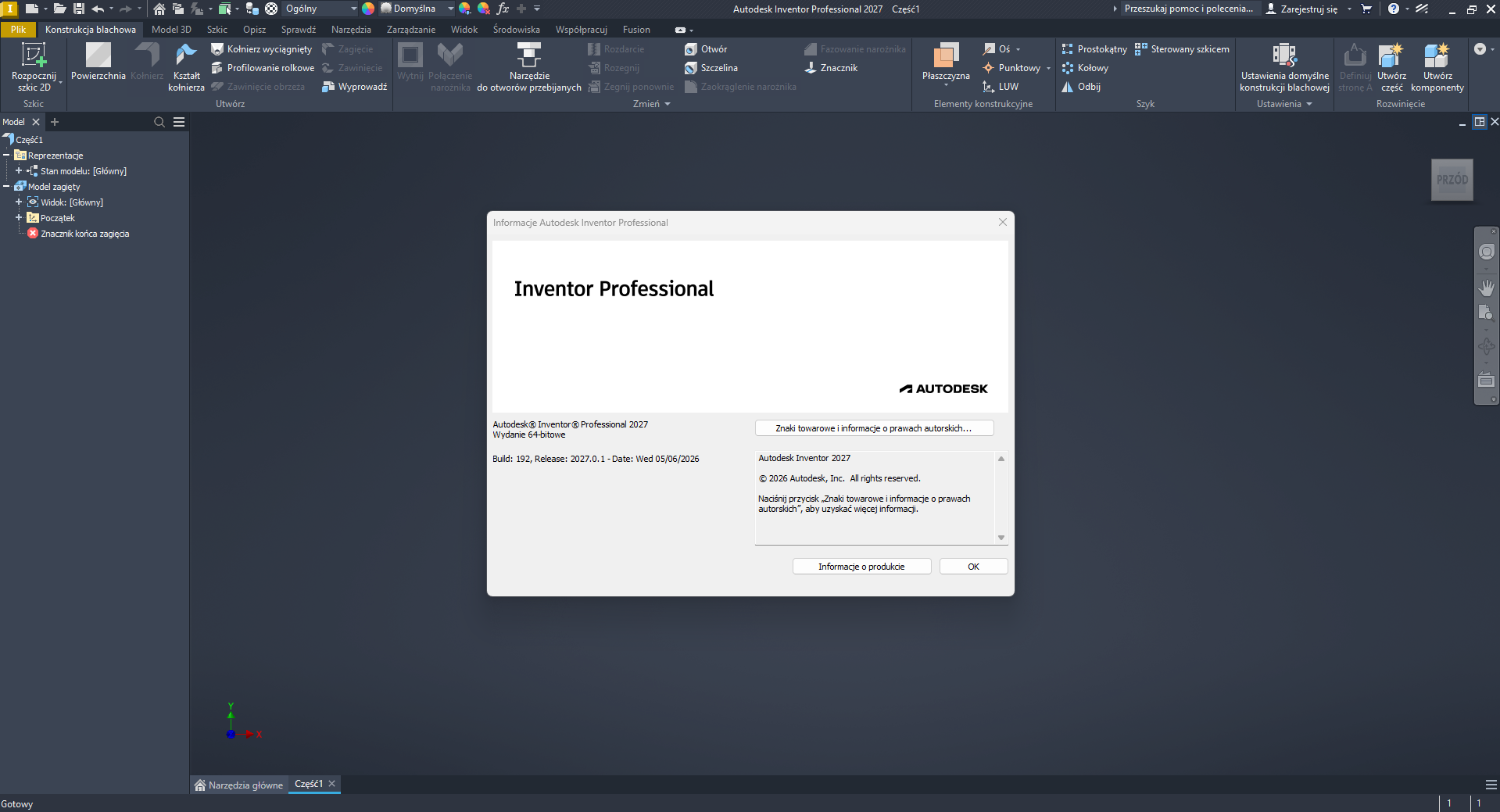Switch to the Szkic ribbon tab
This screenshot has width=1500, height=812.
[x=217, y=30]
